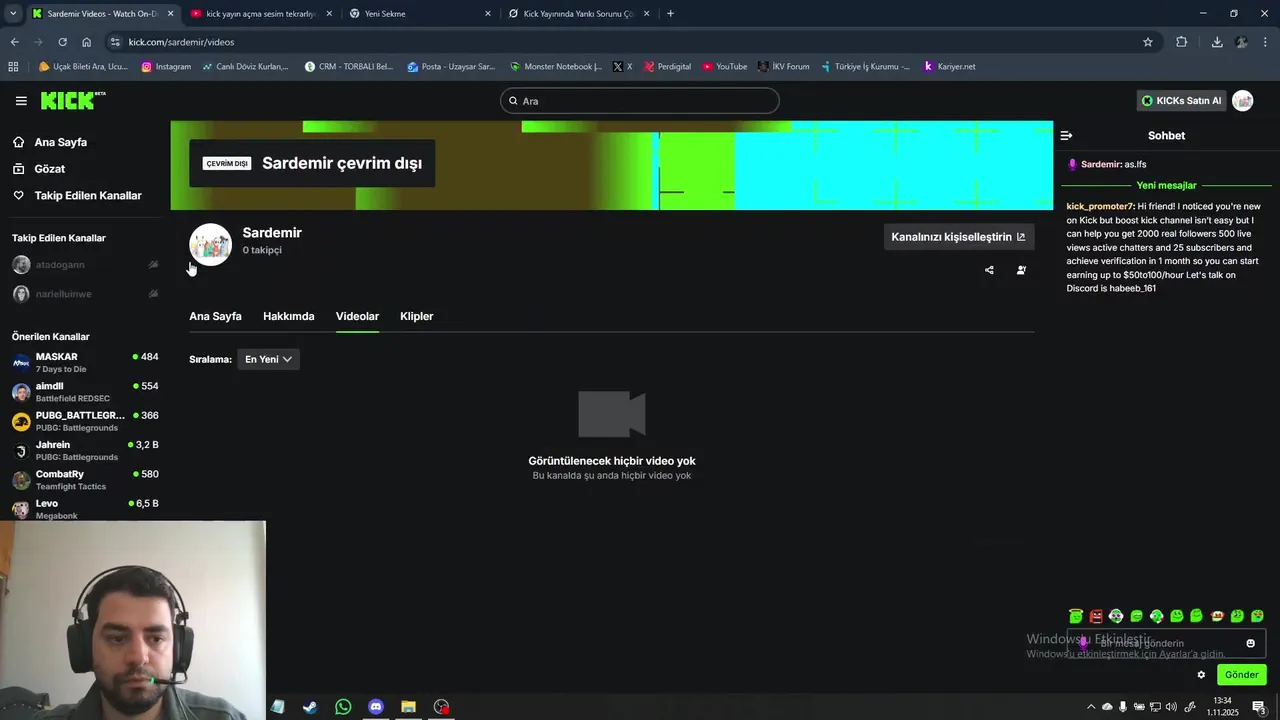1280x720 pixels.
Task: Open File Explorer from the taskbar
Action: (x=408, y=707)
